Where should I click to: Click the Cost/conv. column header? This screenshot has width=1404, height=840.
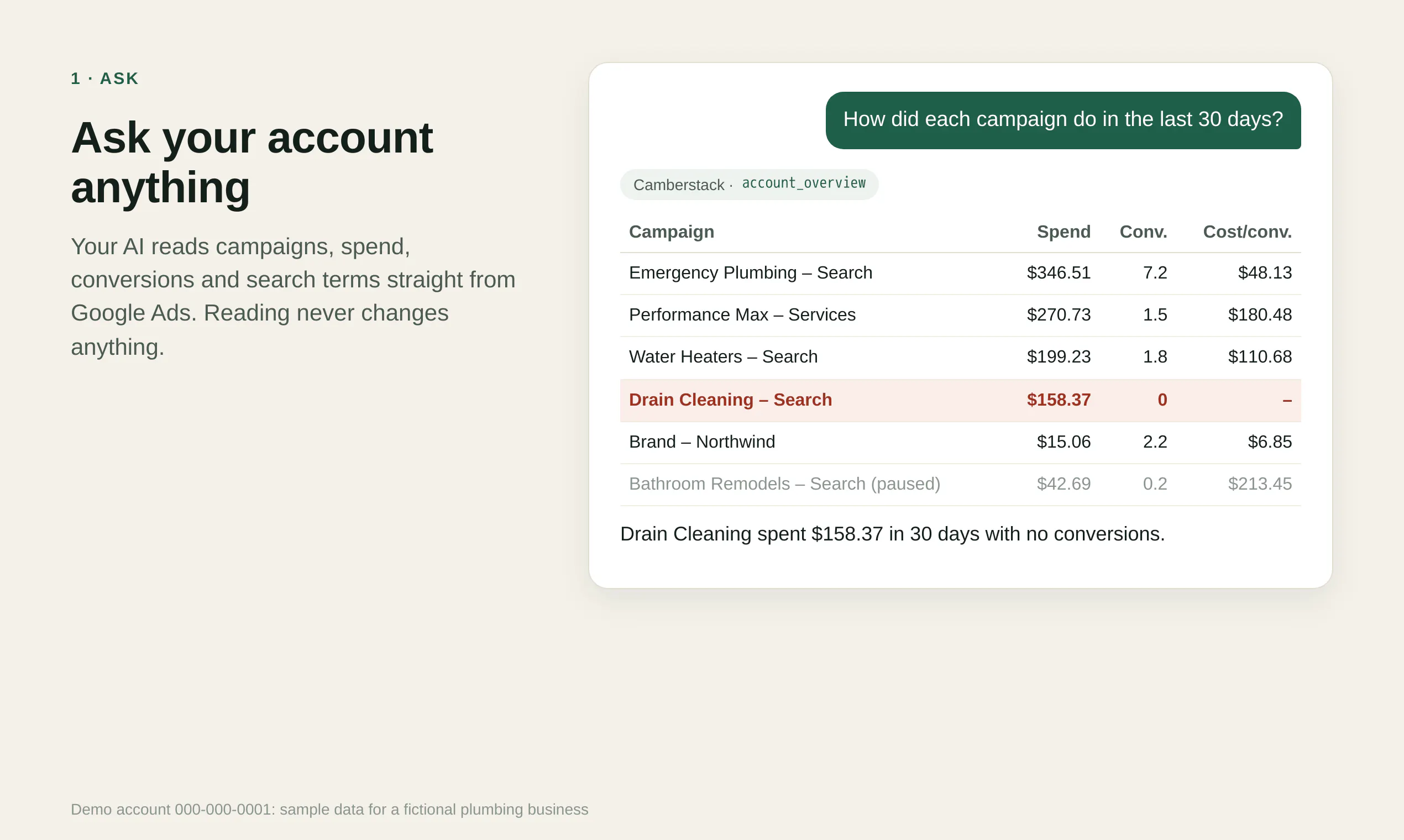point(1247,232)
